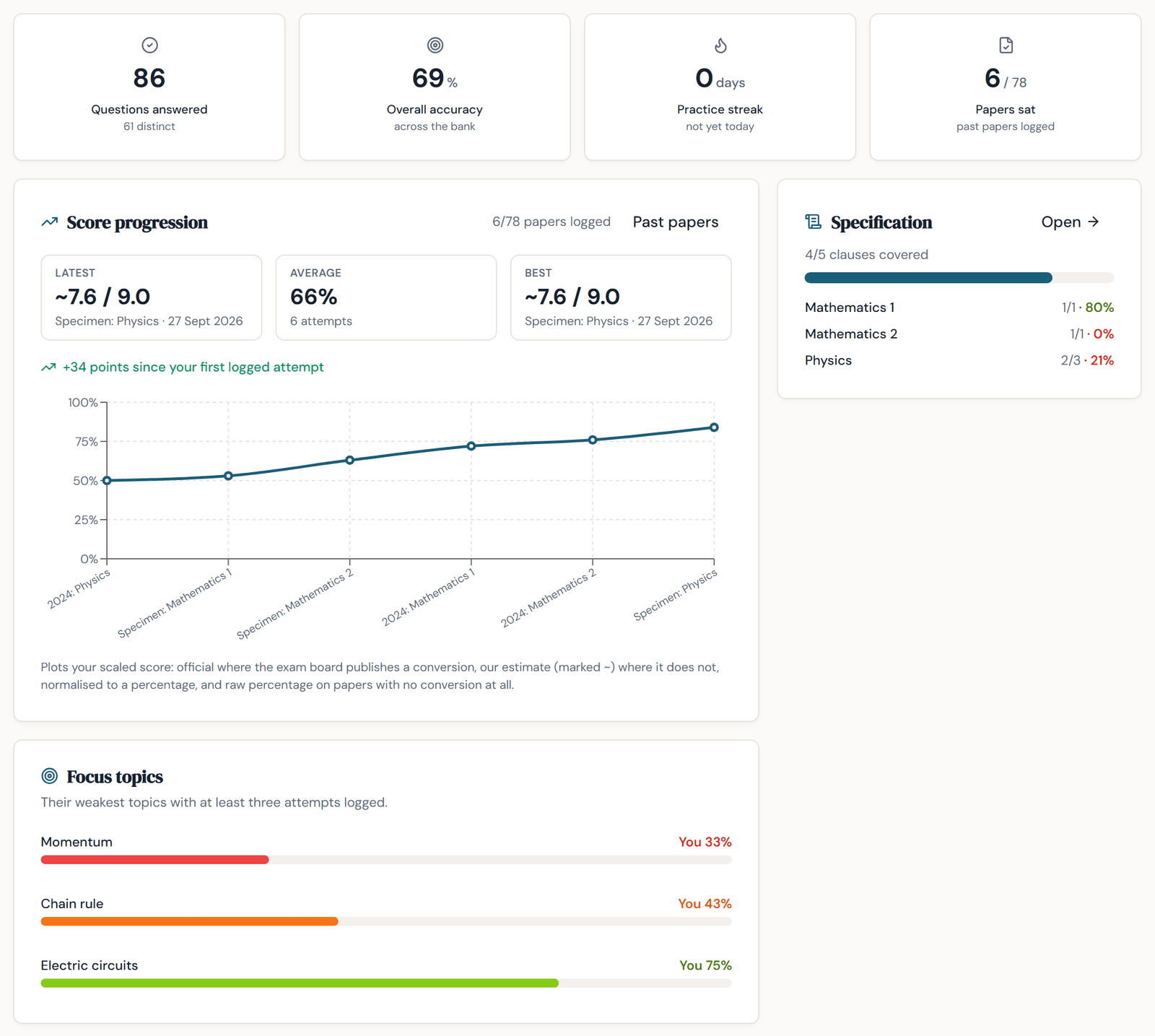Select the 2024: Mathematics 1 data point
This screenshot has height=1036, width=1155.
point(471,446)
